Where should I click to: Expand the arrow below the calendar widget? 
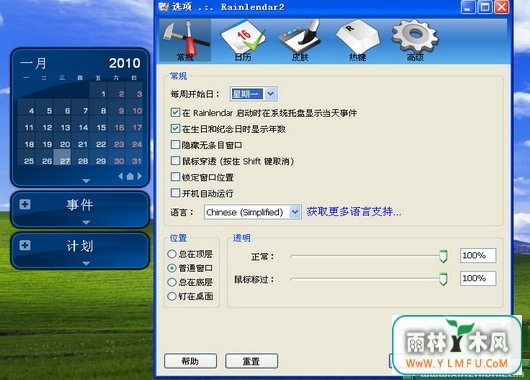coord(86,181)
